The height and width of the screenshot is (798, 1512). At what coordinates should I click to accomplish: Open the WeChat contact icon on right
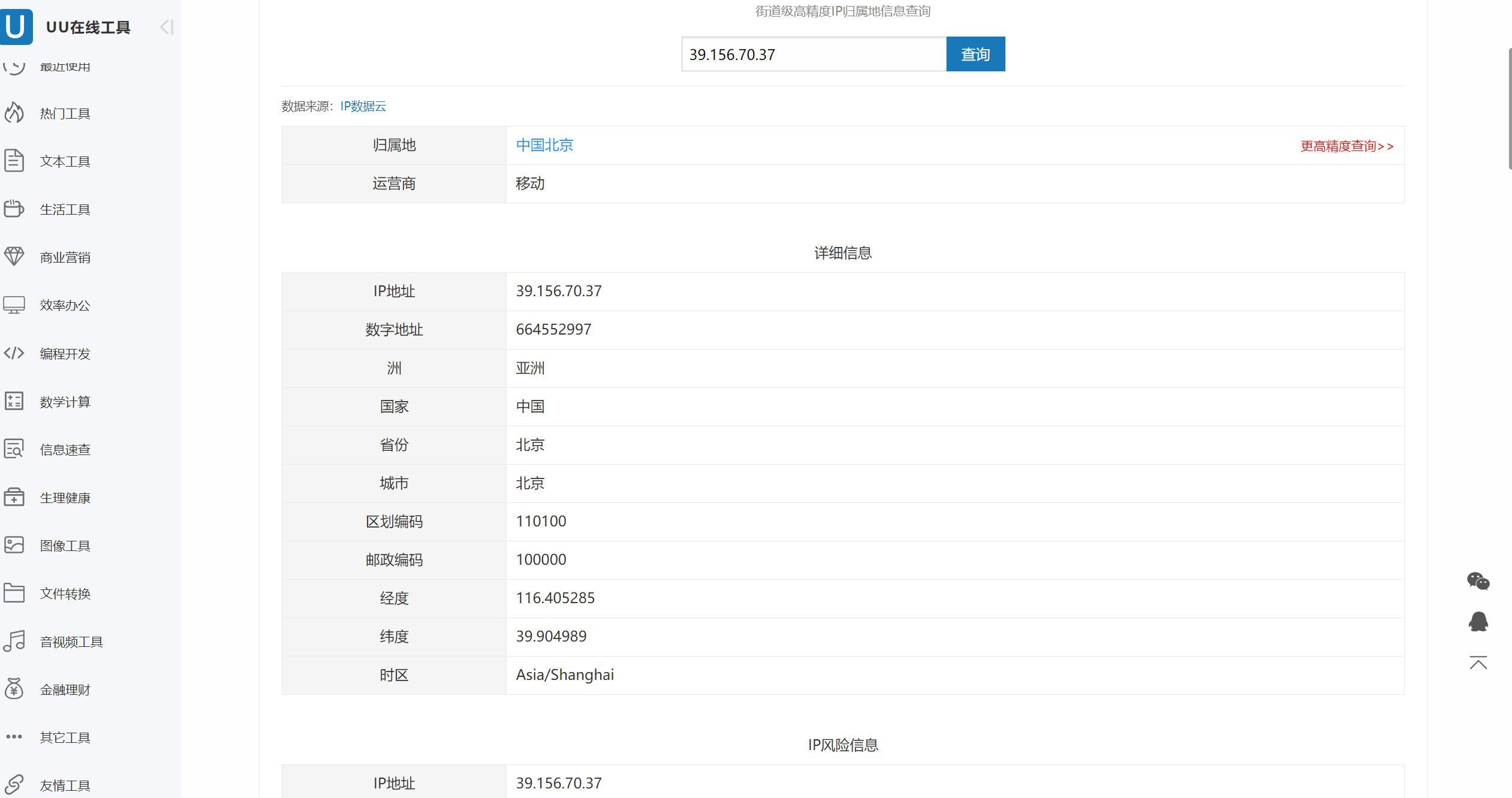[1478, 581]
